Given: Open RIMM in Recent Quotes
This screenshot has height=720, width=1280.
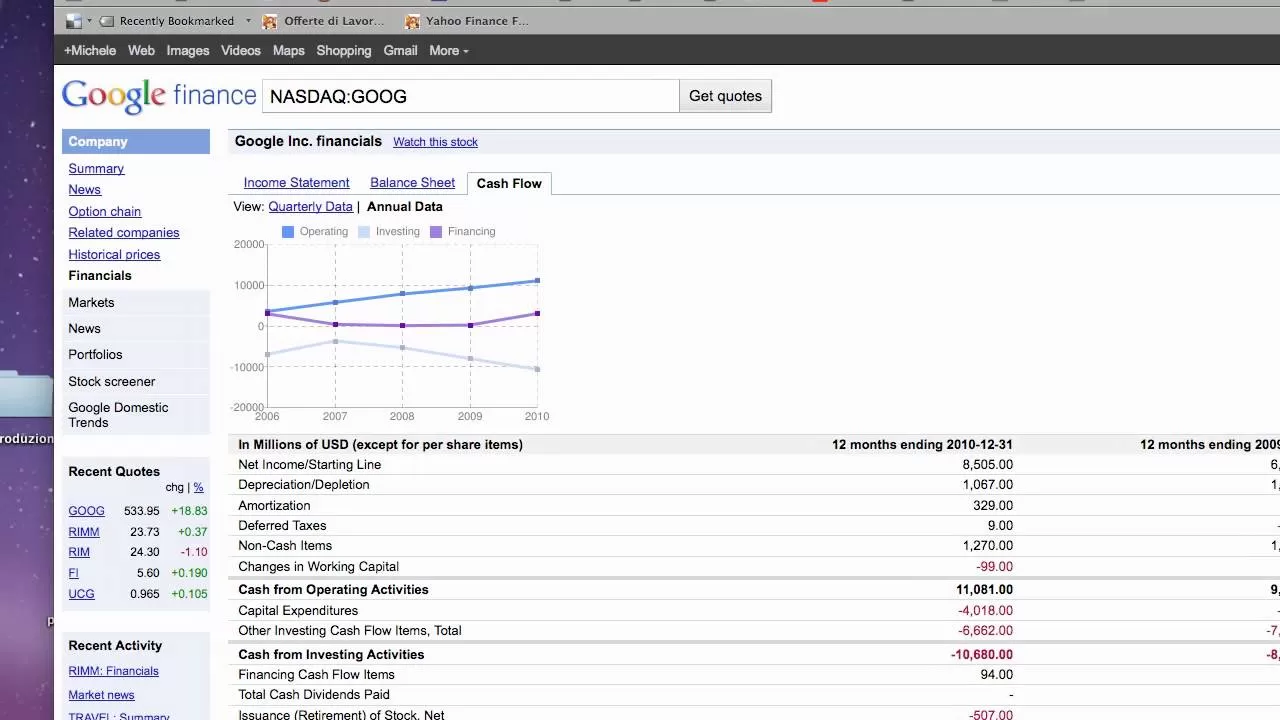Looking at the screenshot, I should [x=84, y=531].
